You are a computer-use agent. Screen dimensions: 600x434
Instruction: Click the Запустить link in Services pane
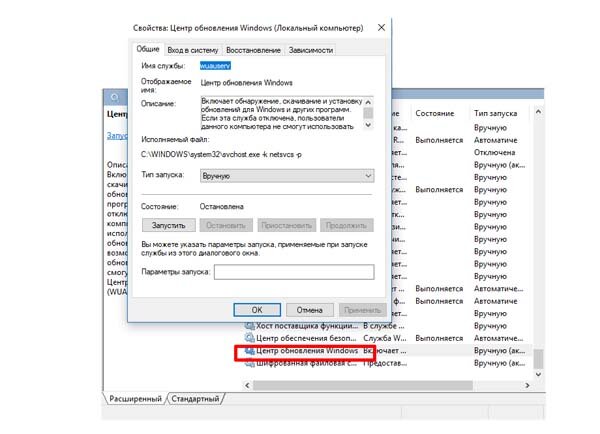click(x=117, y=135)
